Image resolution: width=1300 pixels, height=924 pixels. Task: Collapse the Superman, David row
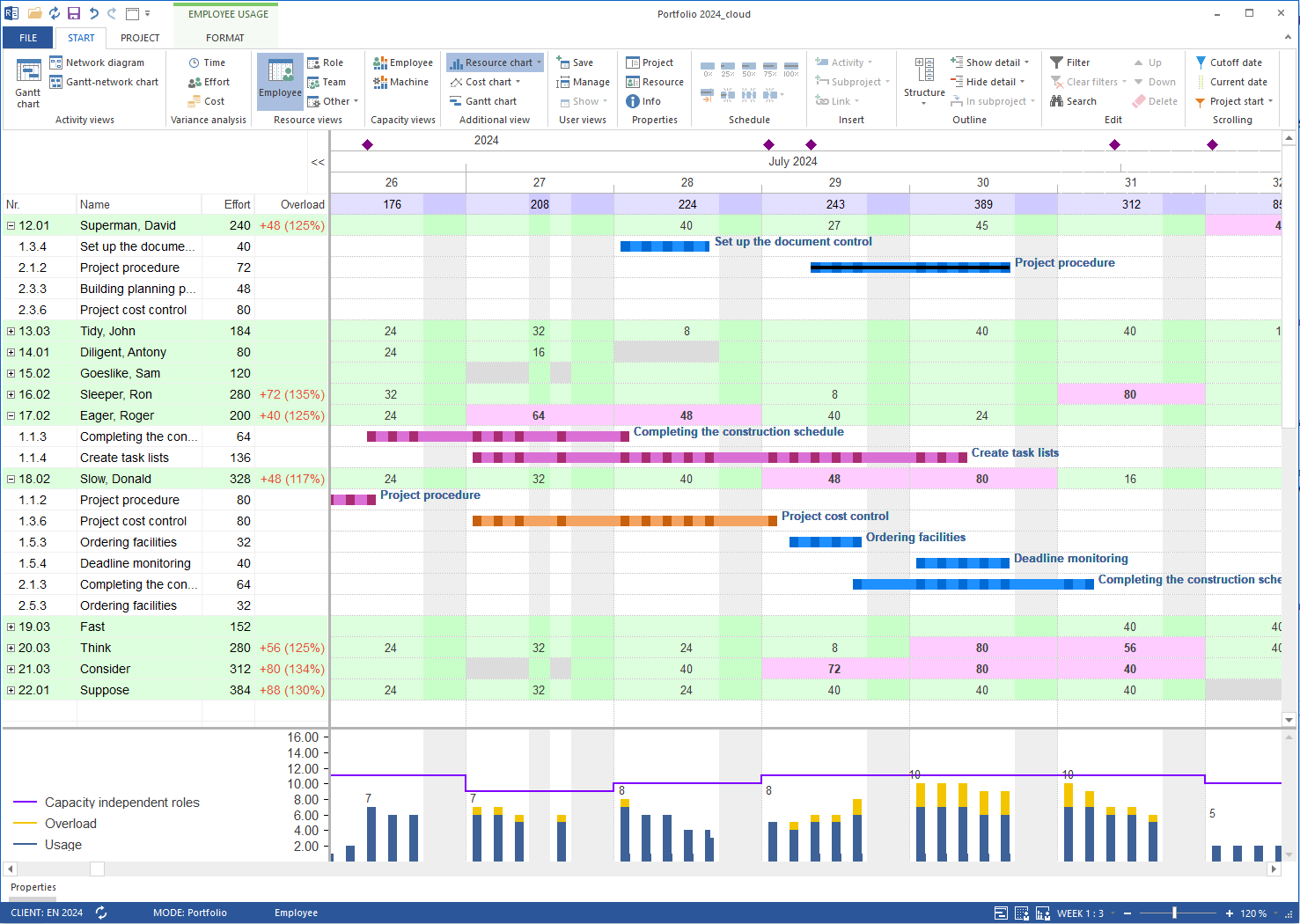[x=11, y=225]
